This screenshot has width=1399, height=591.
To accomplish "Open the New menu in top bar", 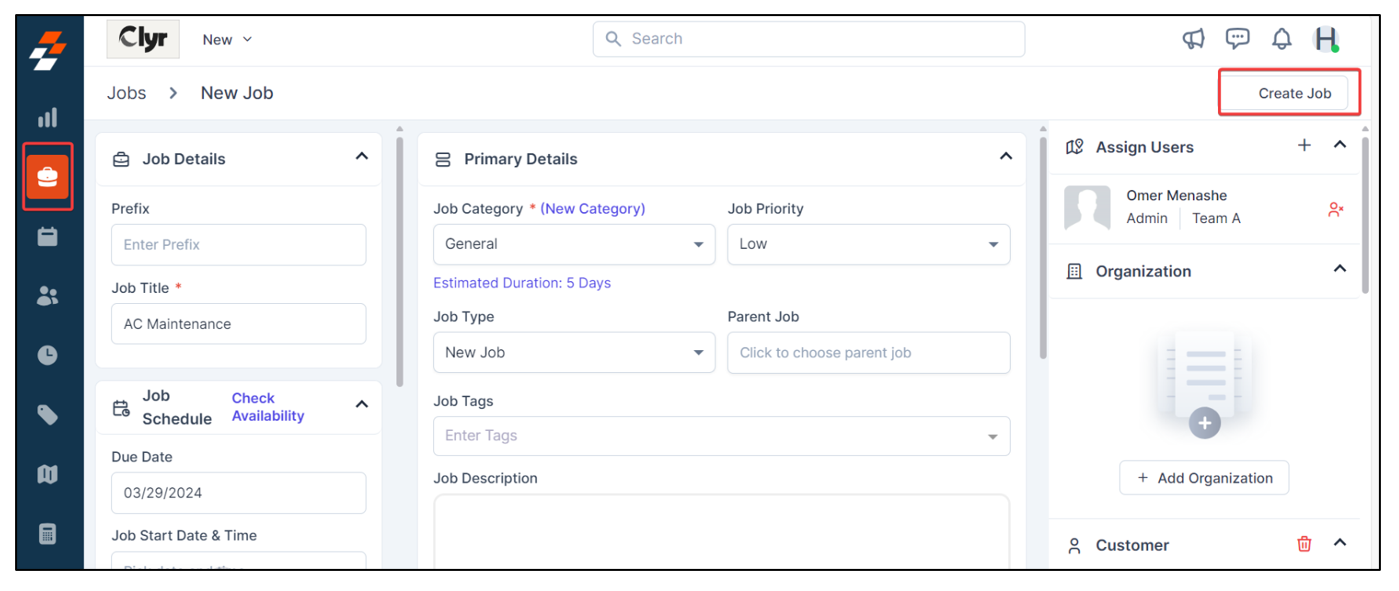I will (x=227, y=40).
